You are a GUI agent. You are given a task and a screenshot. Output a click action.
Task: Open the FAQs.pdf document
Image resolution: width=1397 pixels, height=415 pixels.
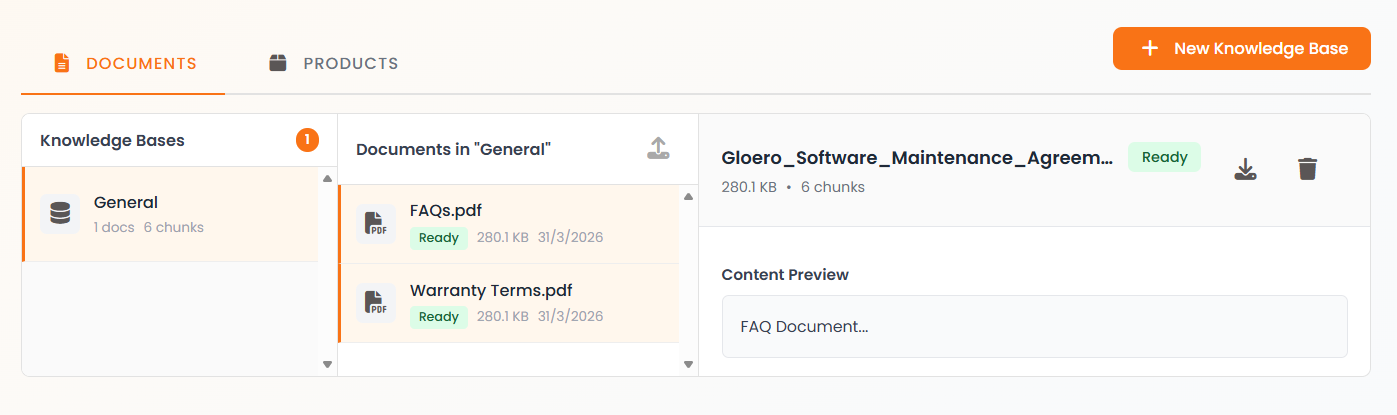[508, 224]
